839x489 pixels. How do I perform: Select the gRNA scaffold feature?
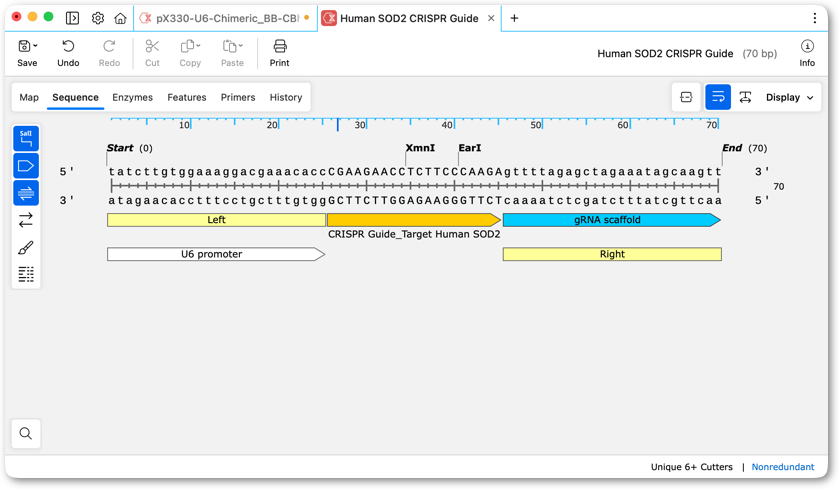612,220
